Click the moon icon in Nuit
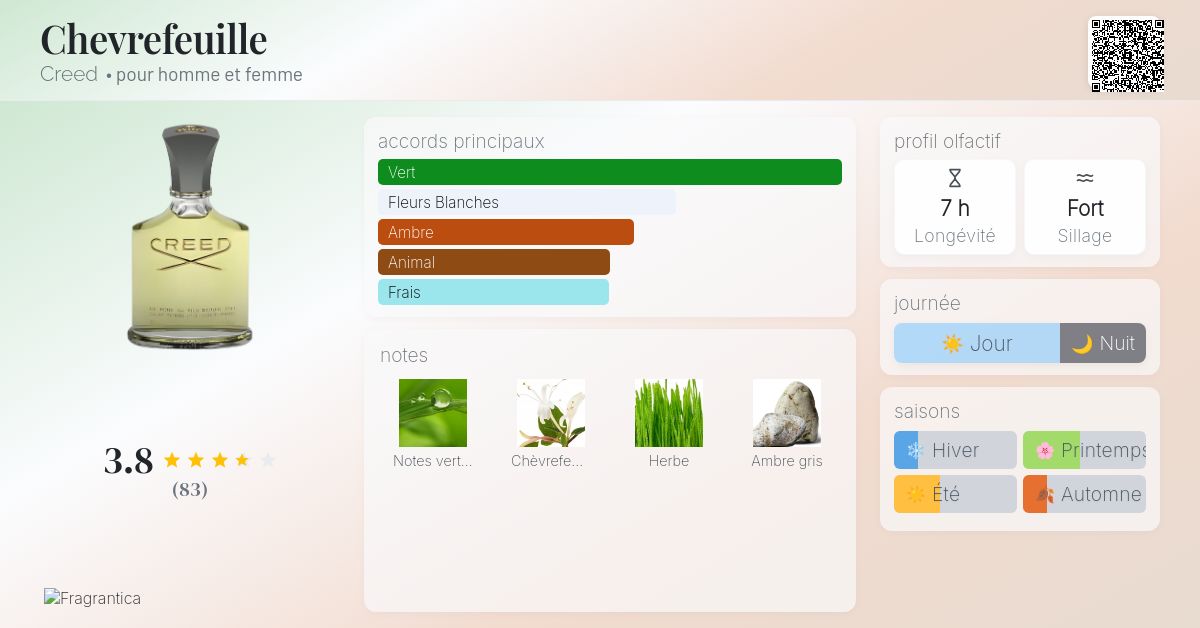Image resolution: width=1200 pixels, height=628 pixels. [1082, 344]
